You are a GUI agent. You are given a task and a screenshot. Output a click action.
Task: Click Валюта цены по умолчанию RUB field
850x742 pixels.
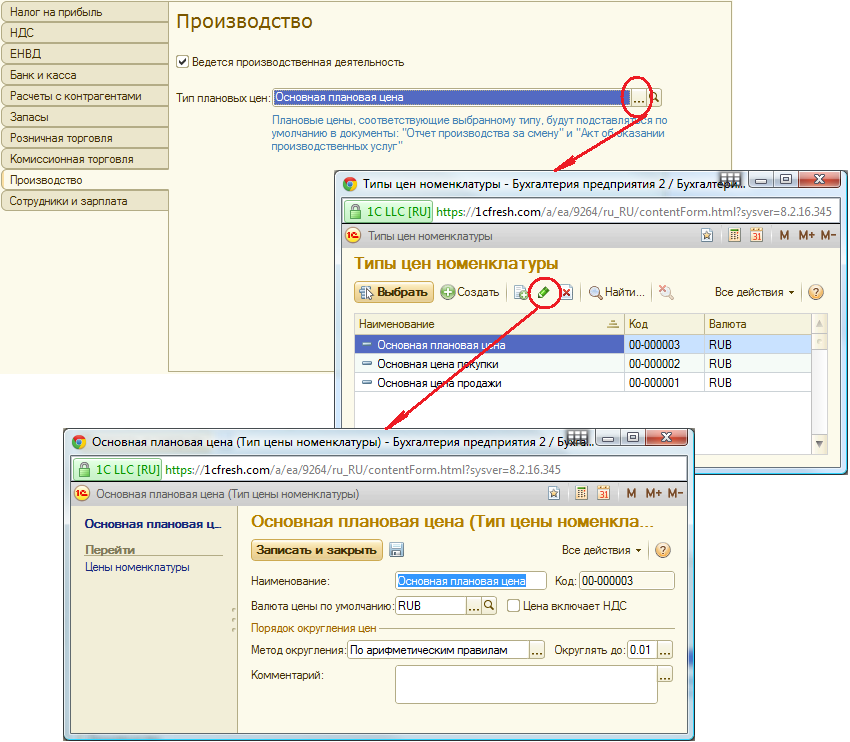coord(431,606)
